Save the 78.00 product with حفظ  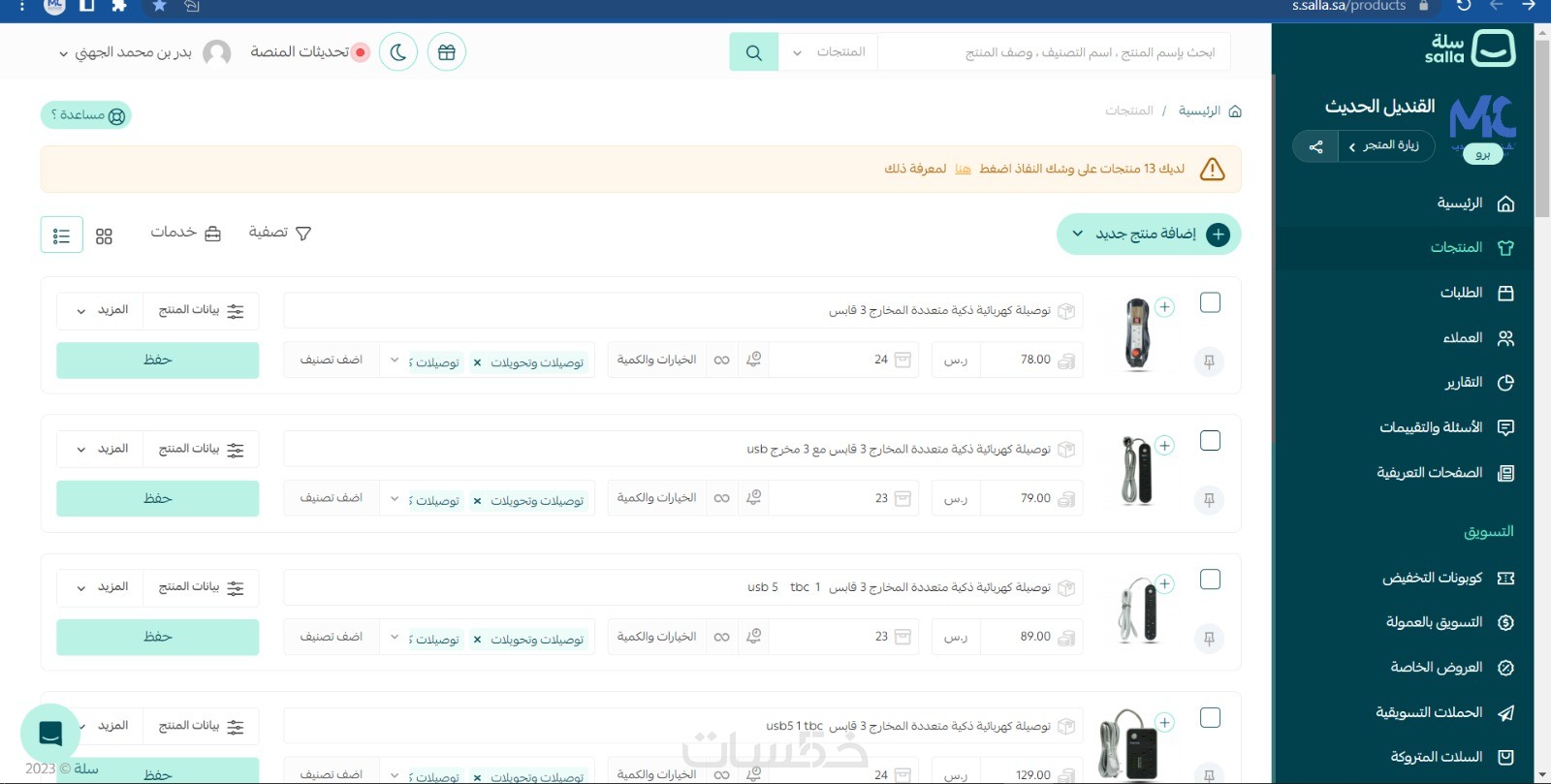tap(158, 361)
